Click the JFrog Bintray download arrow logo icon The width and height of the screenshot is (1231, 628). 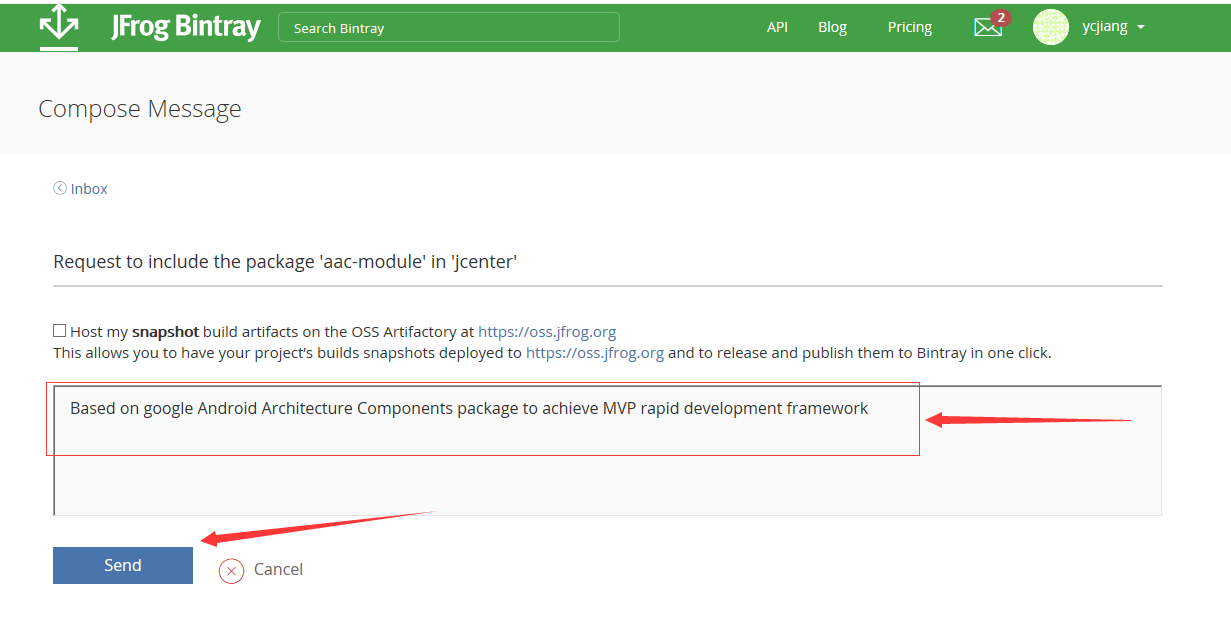pyautogui.click(x=59, y=27)
